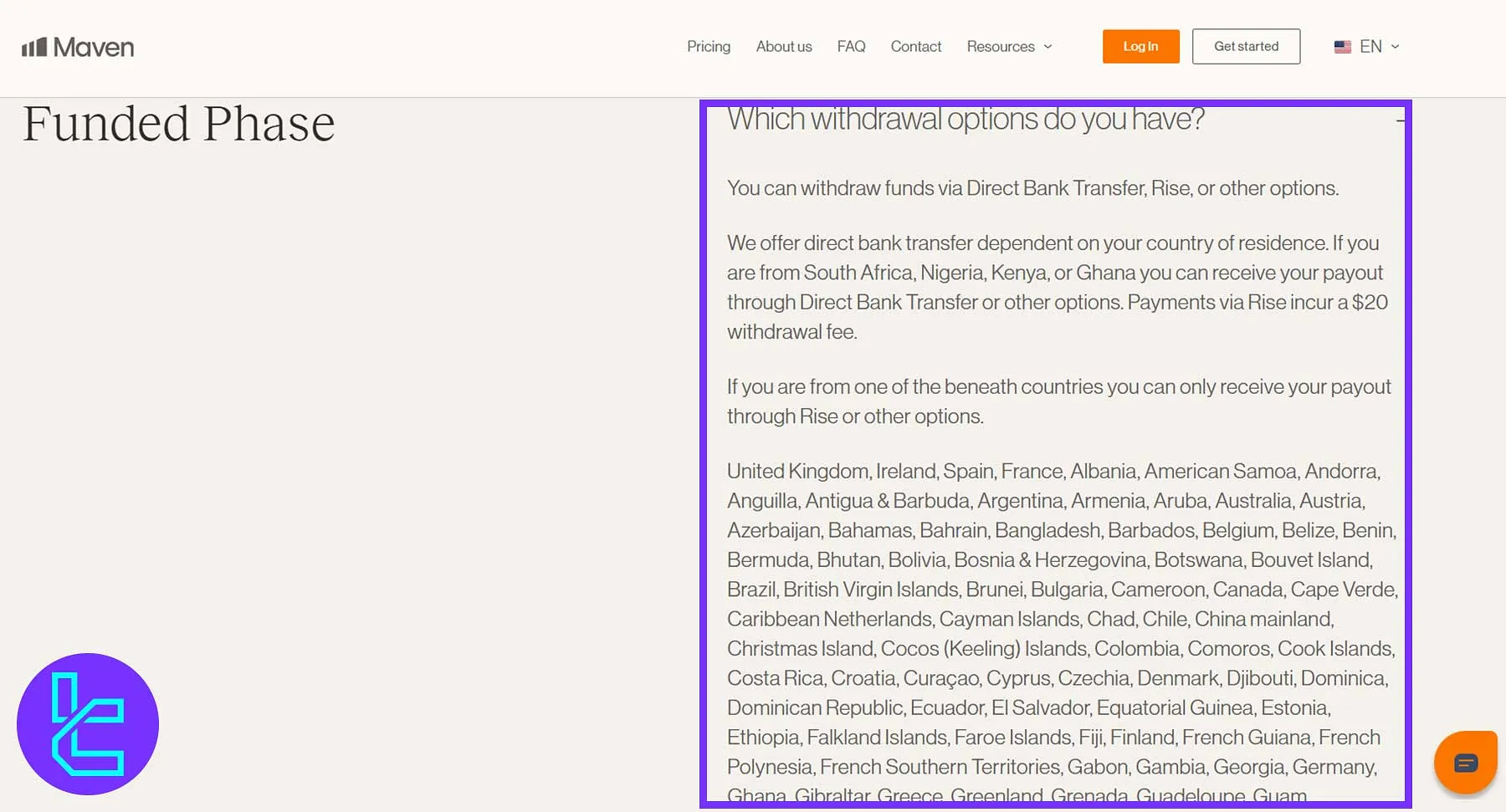Click the chevron next to EN
Image resolution: width=1506 pixels, height=812 pixels.
[x=1395, y=47]
